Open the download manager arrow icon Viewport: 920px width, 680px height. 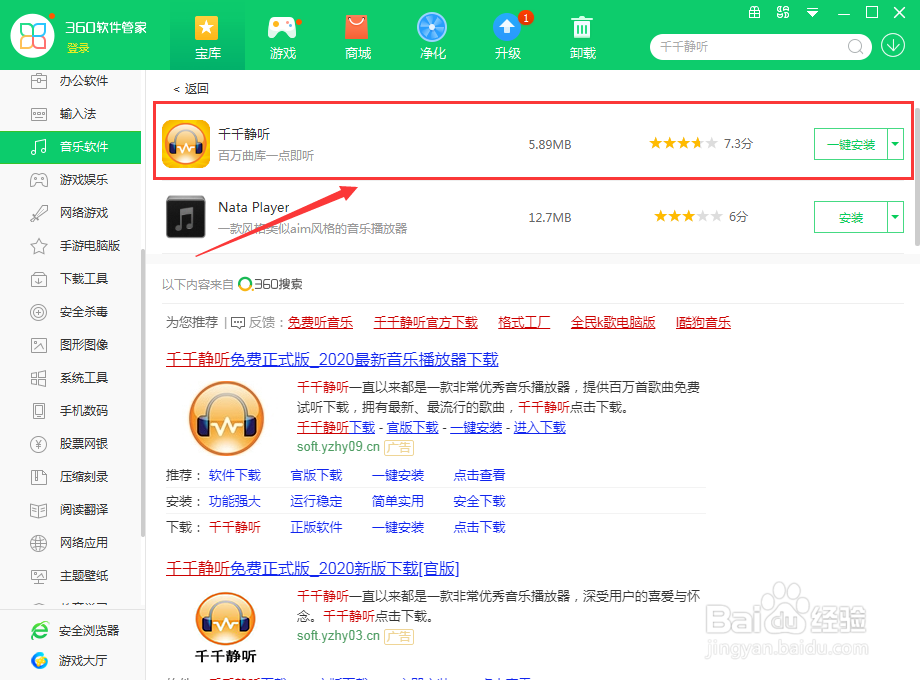click(x=893, y=45)
